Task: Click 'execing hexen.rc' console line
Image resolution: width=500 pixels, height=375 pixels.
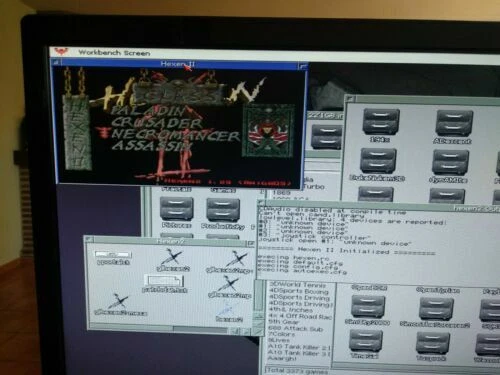Action: (x=293, y=257)
